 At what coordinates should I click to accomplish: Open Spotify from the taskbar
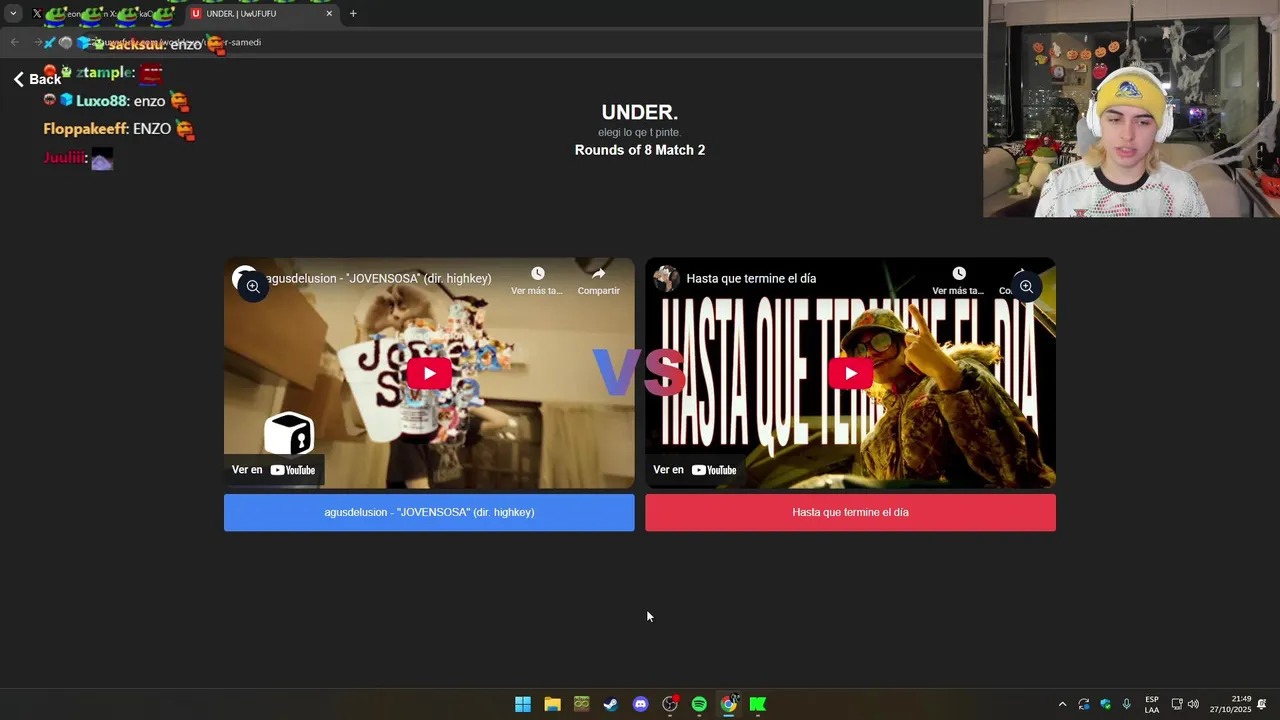(699, 704)
